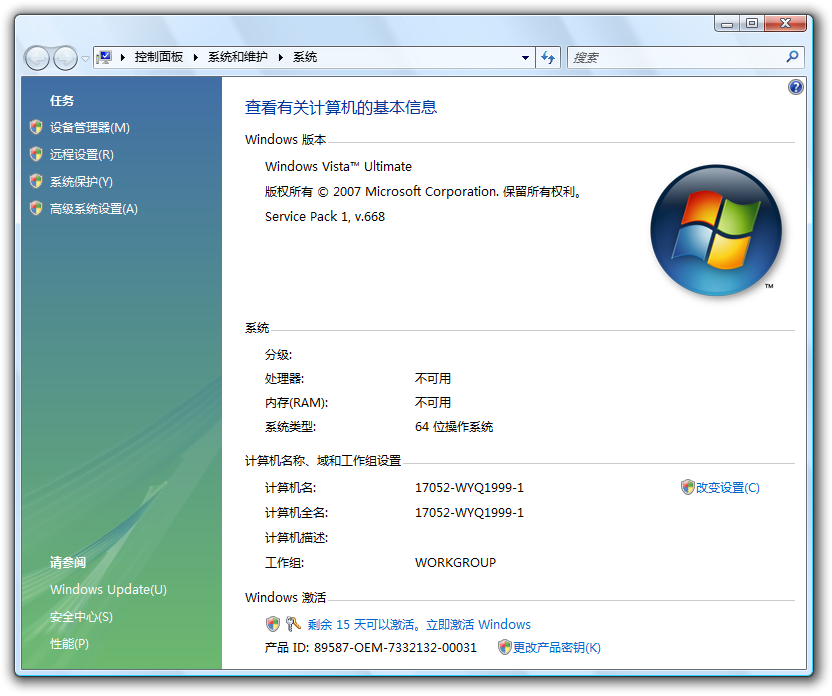Image resolution: width=832 pixels, height=696 pixels.
Task: Click the Windows Vista logo orb
Action: click(716, 230)
